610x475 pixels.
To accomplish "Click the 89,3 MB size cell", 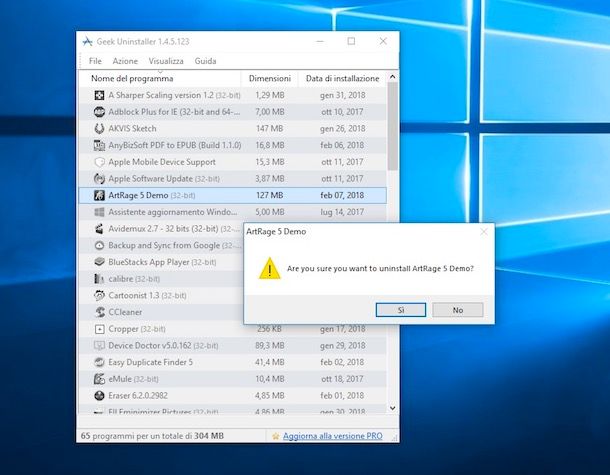I will (270, 345).
